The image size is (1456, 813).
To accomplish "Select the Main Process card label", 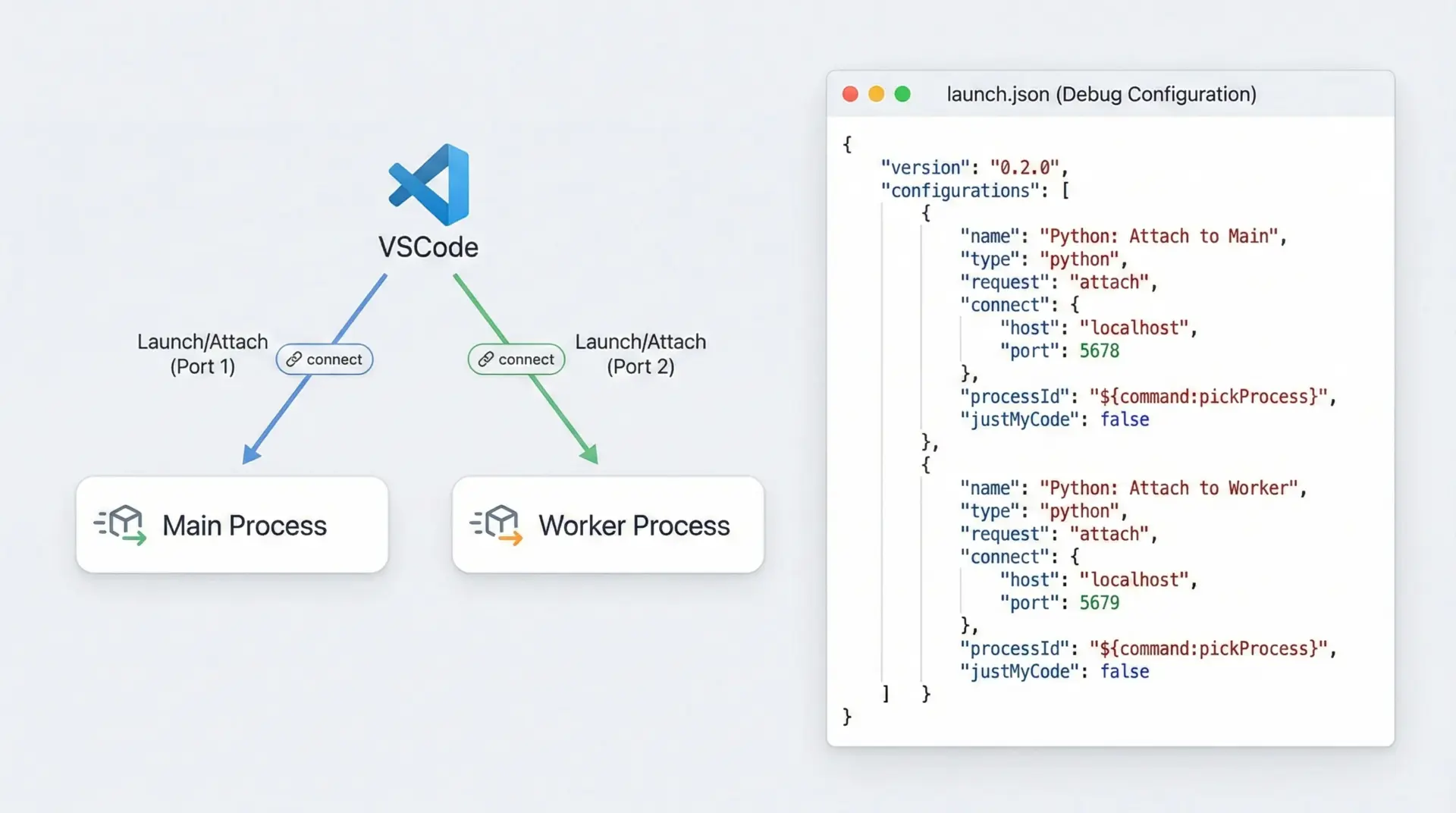I will (244, 526).
